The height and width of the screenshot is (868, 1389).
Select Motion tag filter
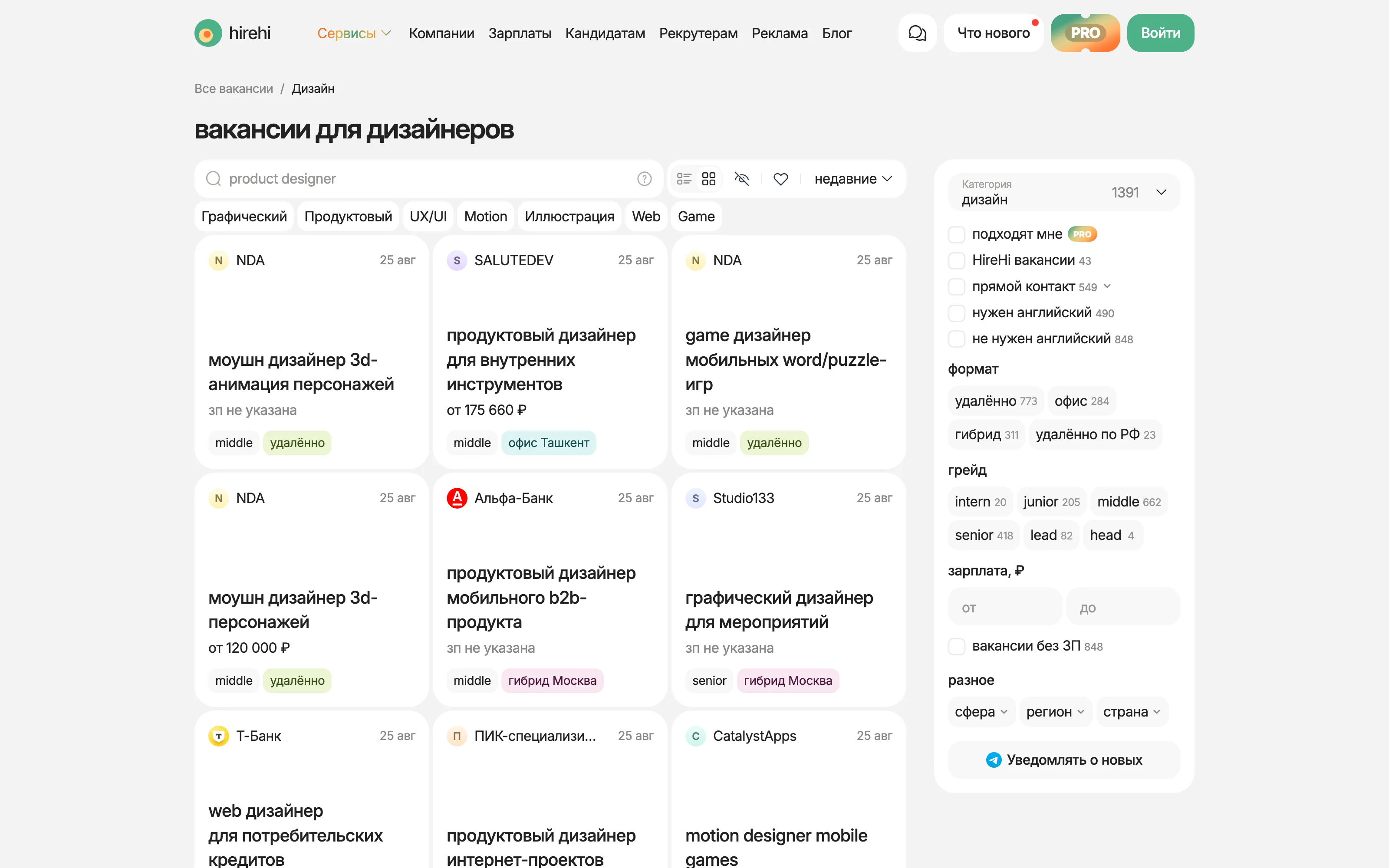pos(486,217)
